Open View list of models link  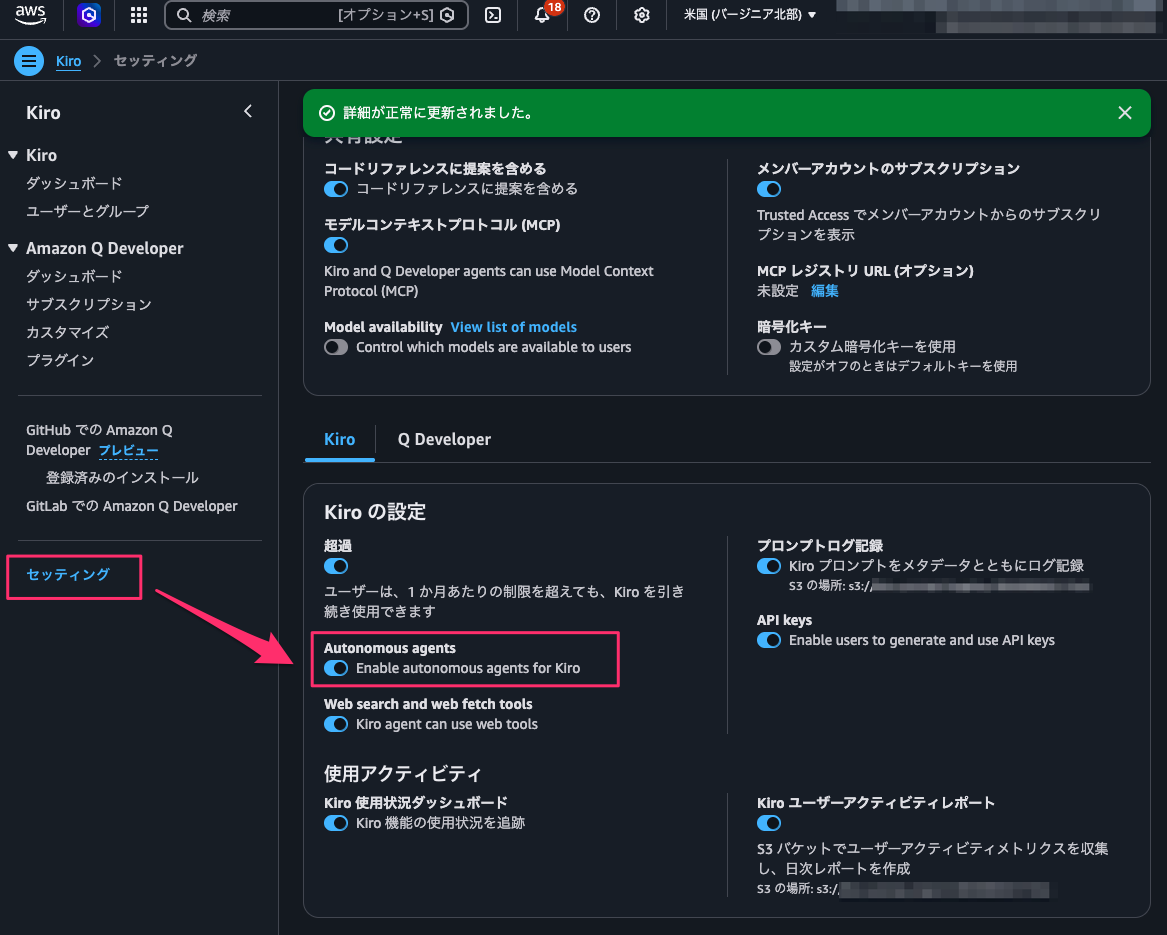[x=514, y=327]
